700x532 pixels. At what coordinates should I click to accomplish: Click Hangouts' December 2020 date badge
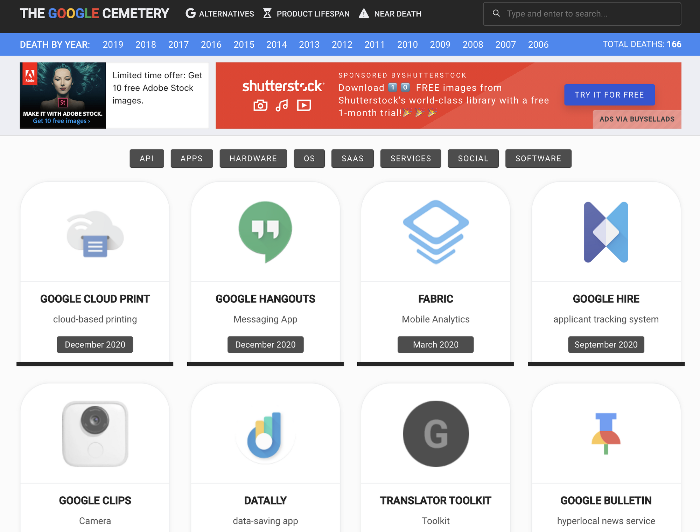tap(265, 345)
